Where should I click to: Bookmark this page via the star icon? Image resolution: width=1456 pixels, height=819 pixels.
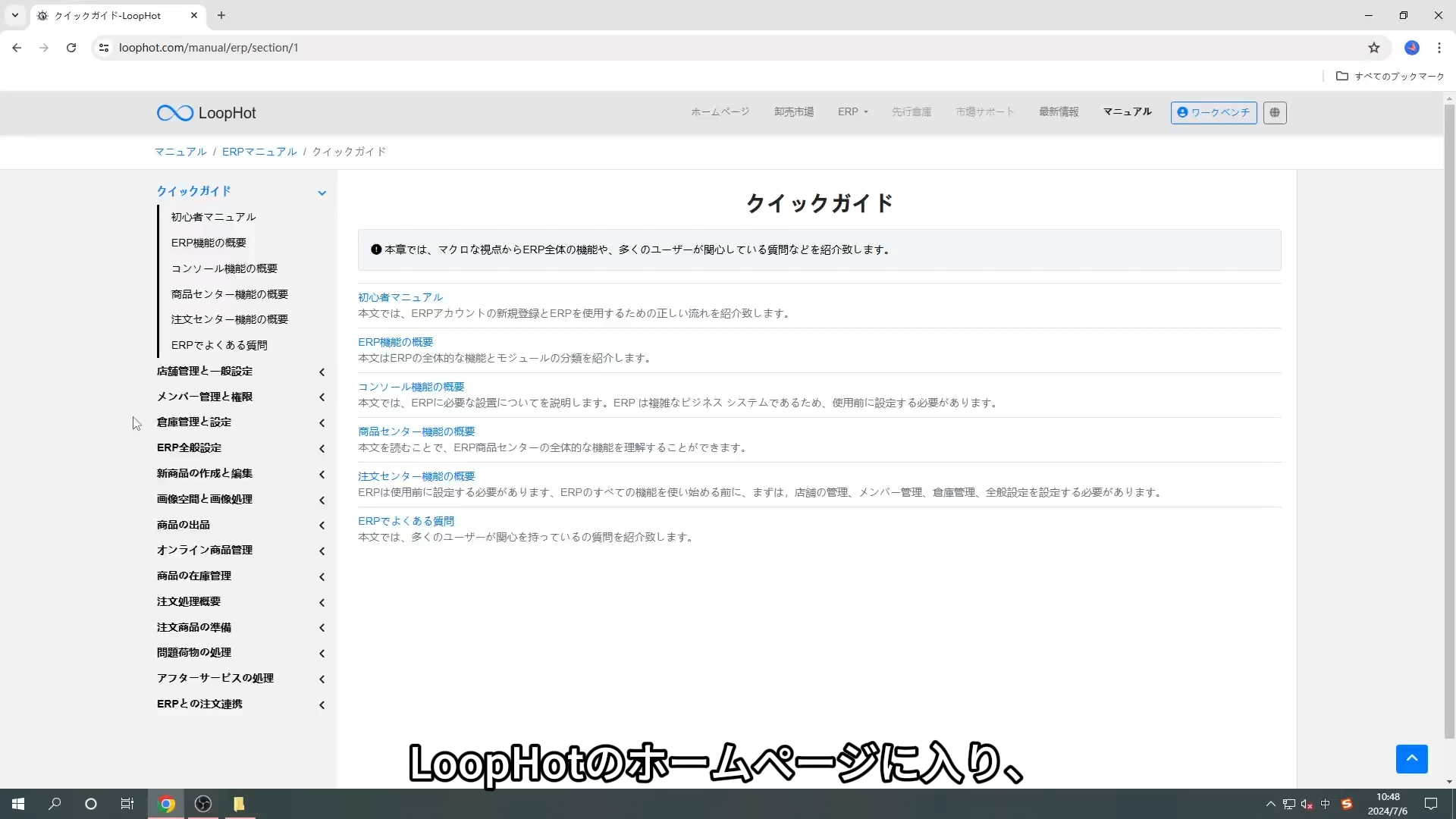1374,47
